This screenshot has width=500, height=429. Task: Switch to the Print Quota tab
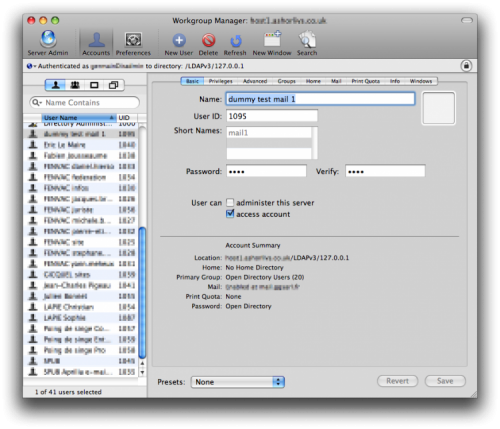tap(366, 81)
